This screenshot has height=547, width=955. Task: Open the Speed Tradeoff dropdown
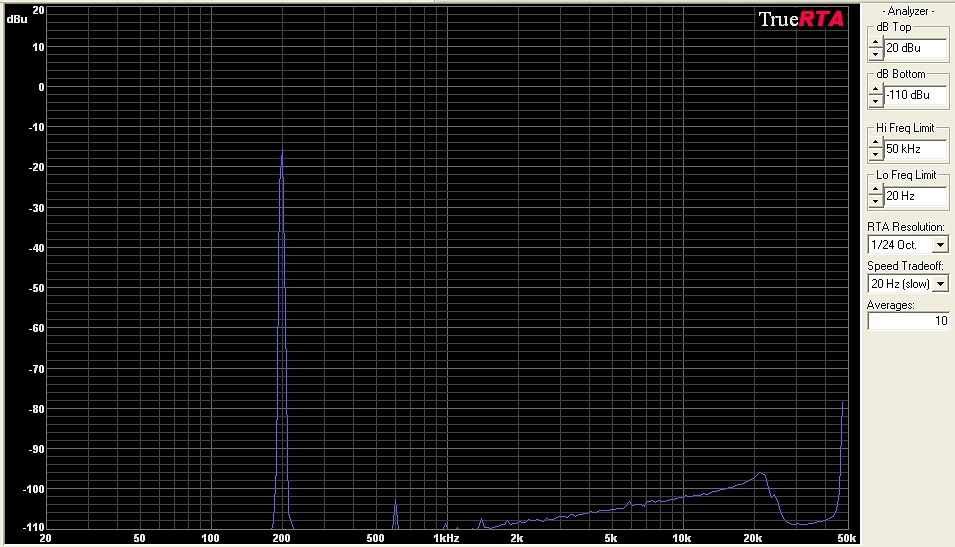pos(940,284)
